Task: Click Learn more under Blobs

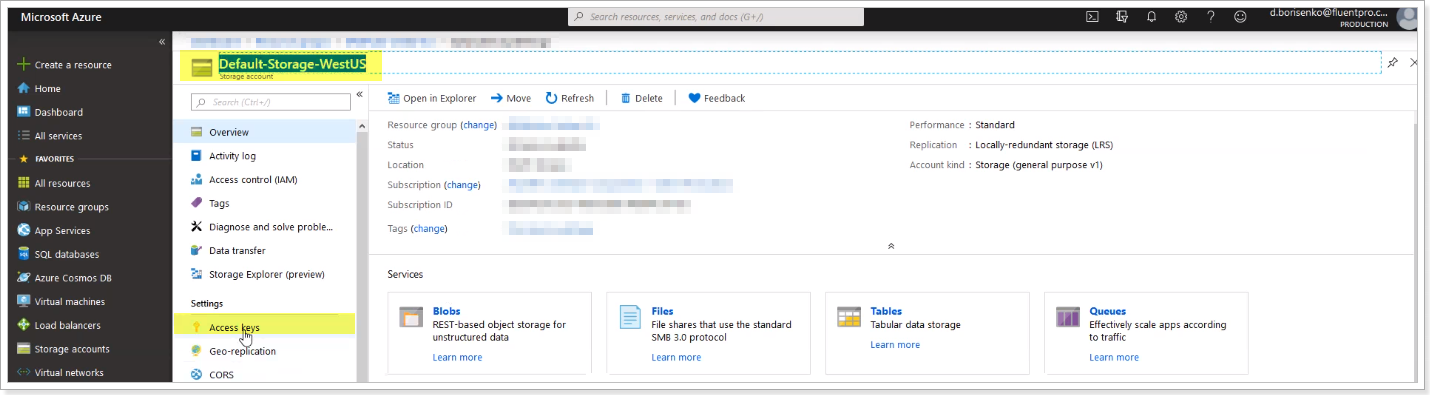Action: 457,357
